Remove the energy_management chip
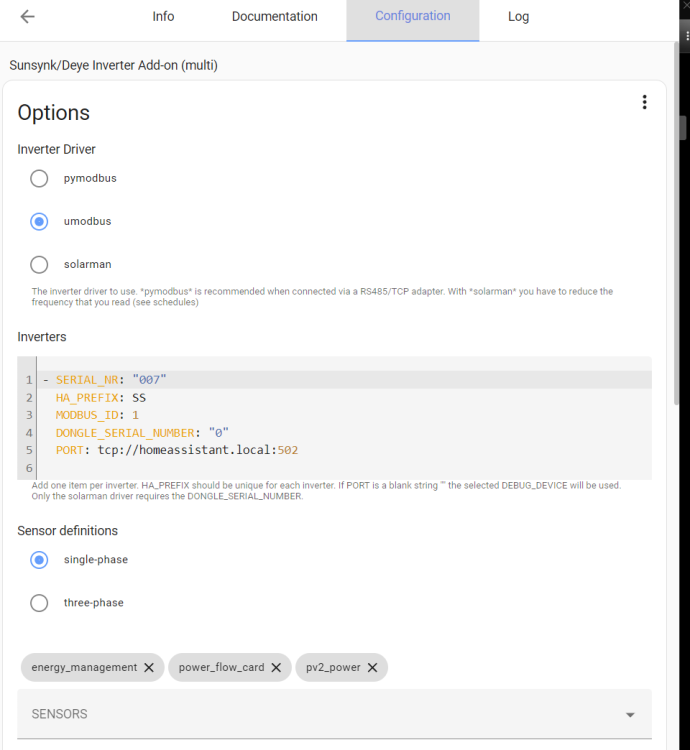690x750 pixels. point(149,667)
